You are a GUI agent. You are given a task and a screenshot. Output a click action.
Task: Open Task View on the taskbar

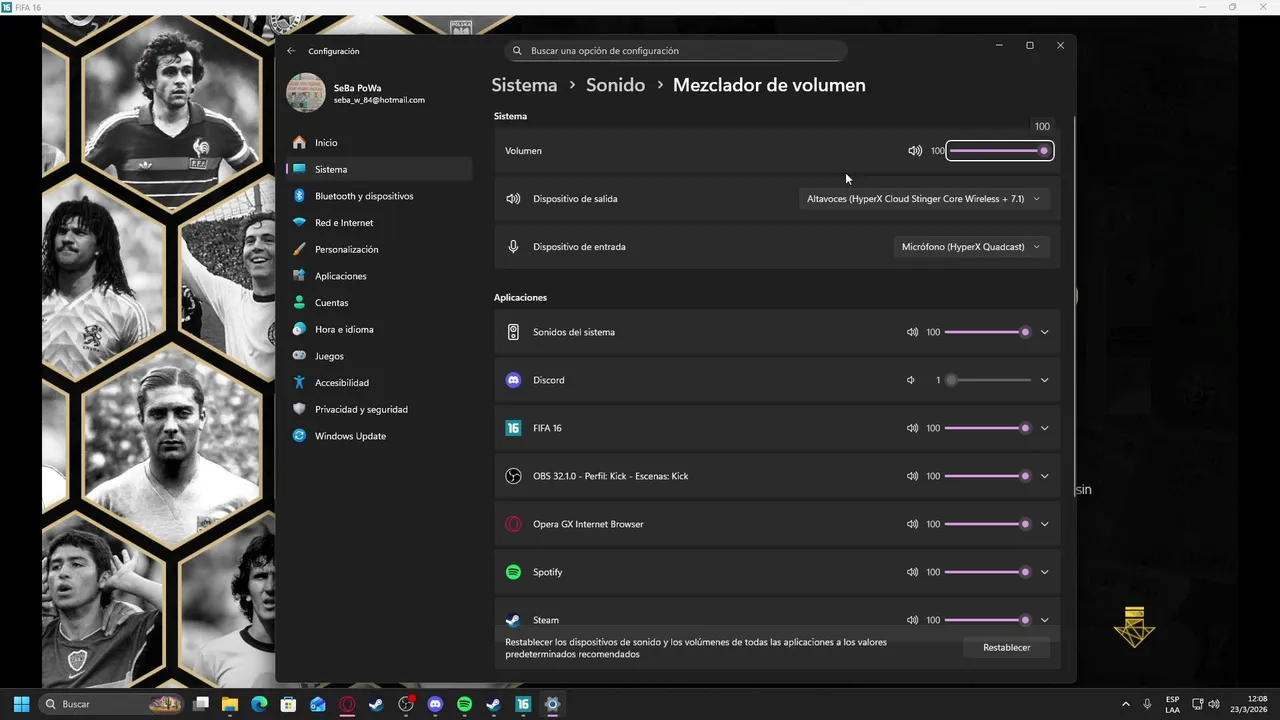tap(201, 704)
